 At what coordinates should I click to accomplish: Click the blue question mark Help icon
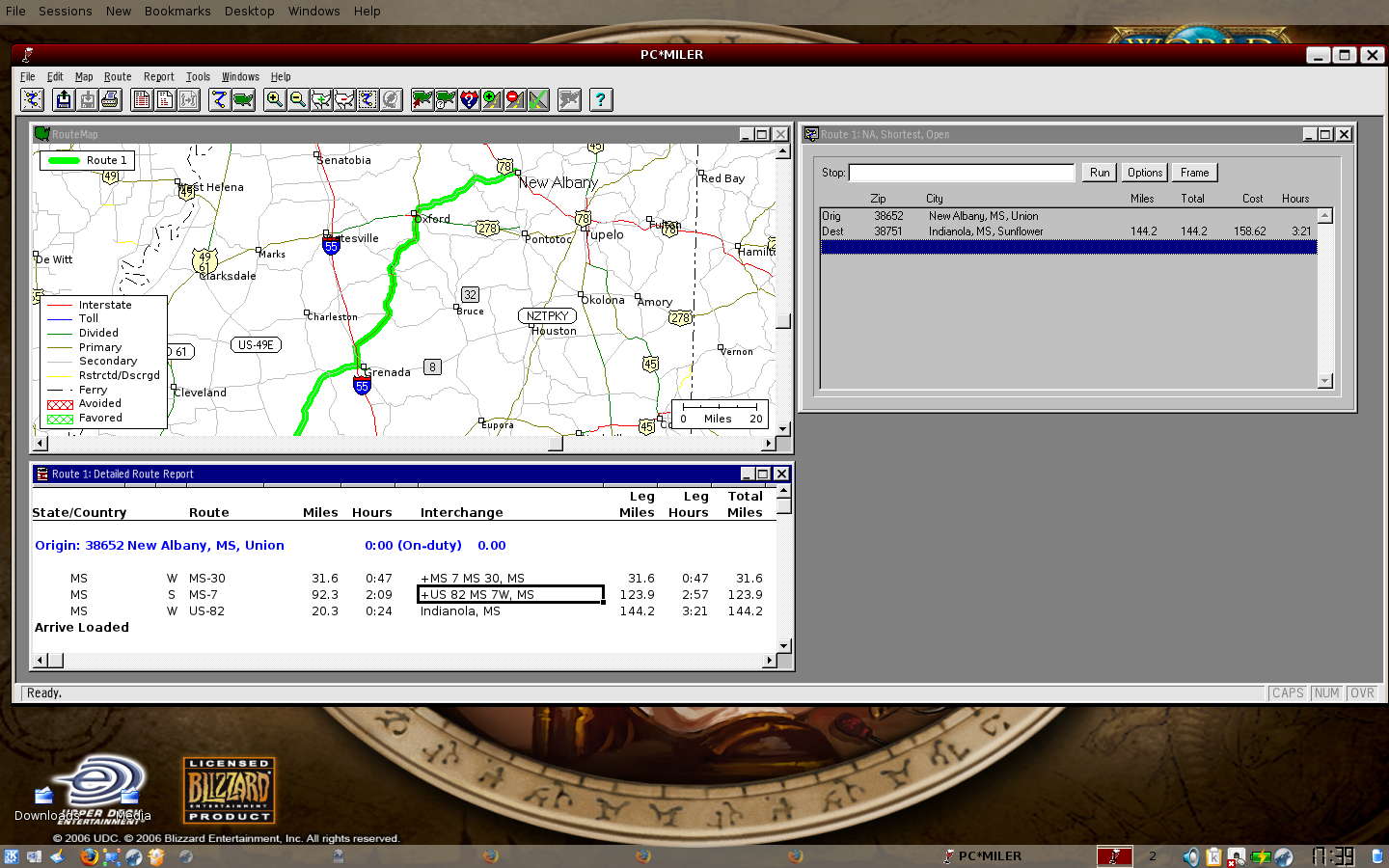click(601, 99)
